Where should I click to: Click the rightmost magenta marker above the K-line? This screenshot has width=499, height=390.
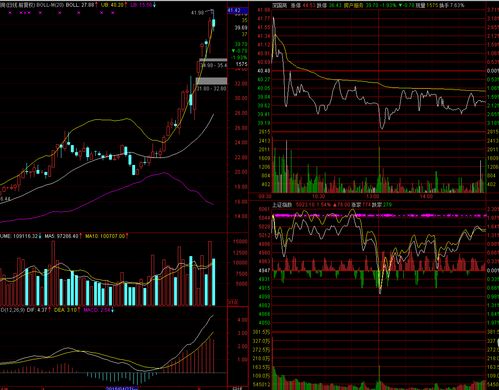pos(113,13)
